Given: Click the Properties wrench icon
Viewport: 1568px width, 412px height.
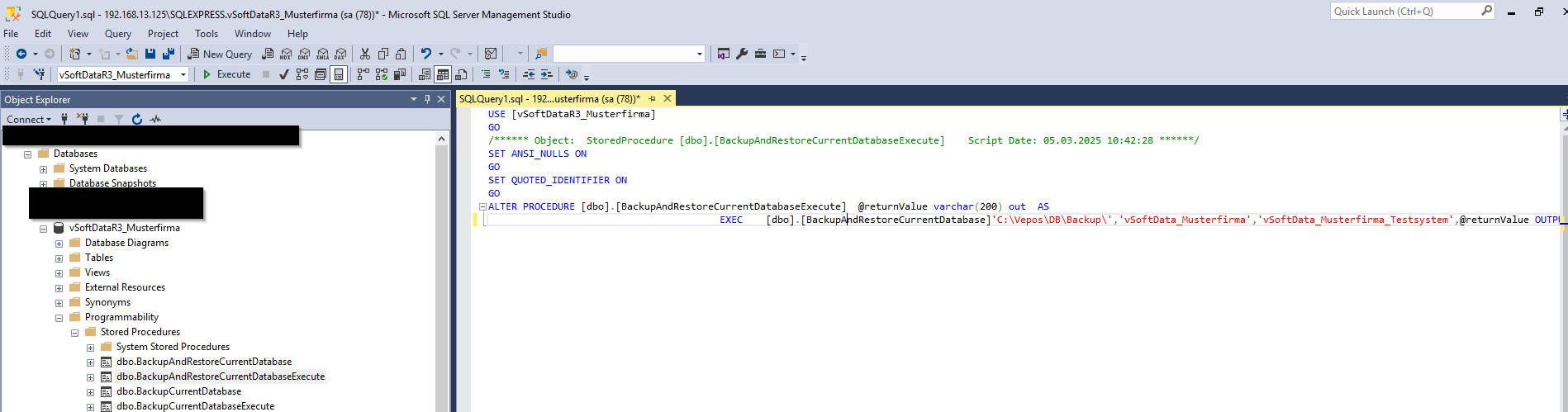Looking at the screenshot, I should [x=742, y=54].
